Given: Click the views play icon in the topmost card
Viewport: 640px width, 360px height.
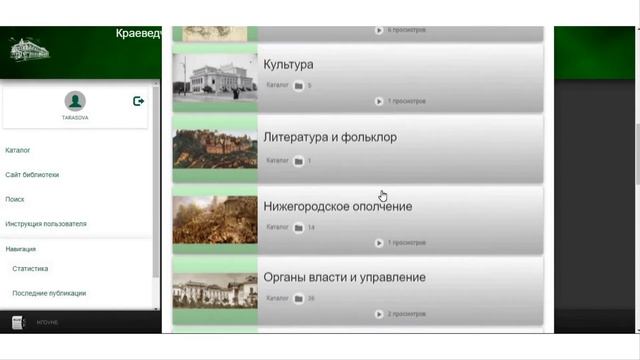Looking at the screenshot, I should pos(379,30).
